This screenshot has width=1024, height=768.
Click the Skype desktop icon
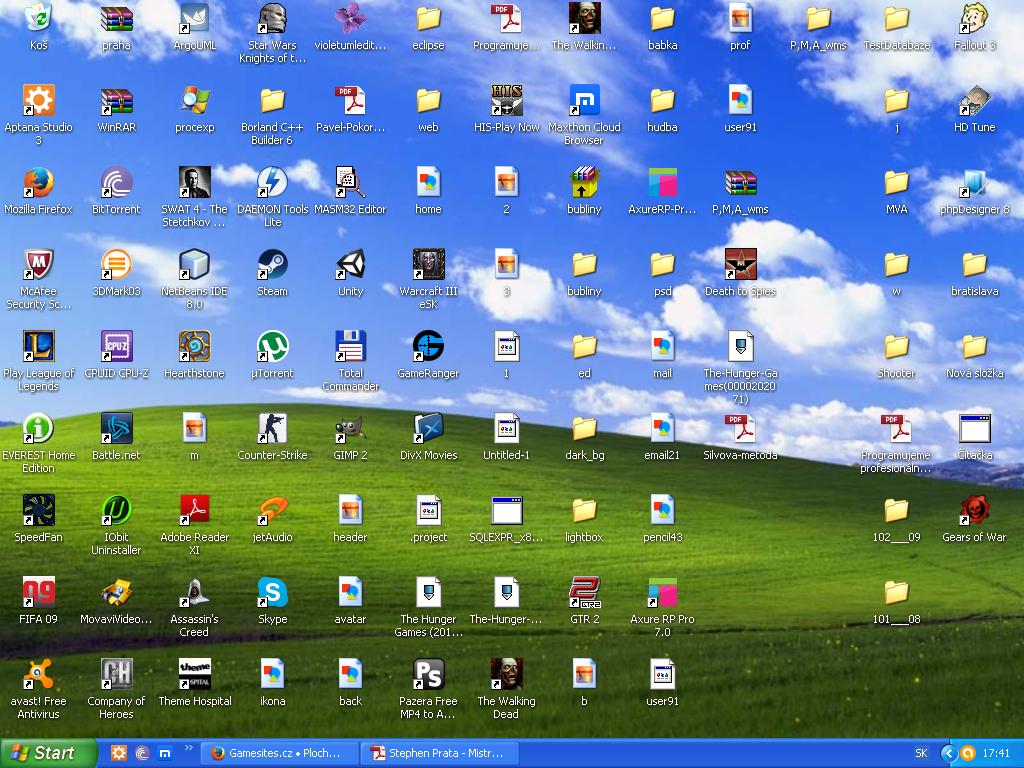click(x=272, y=594)
